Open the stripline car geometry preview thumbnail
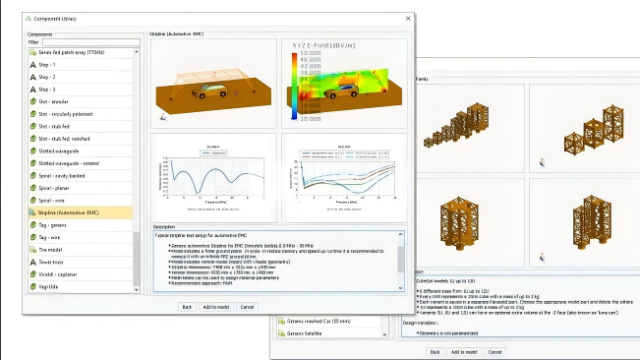 (x=213, y=84)
